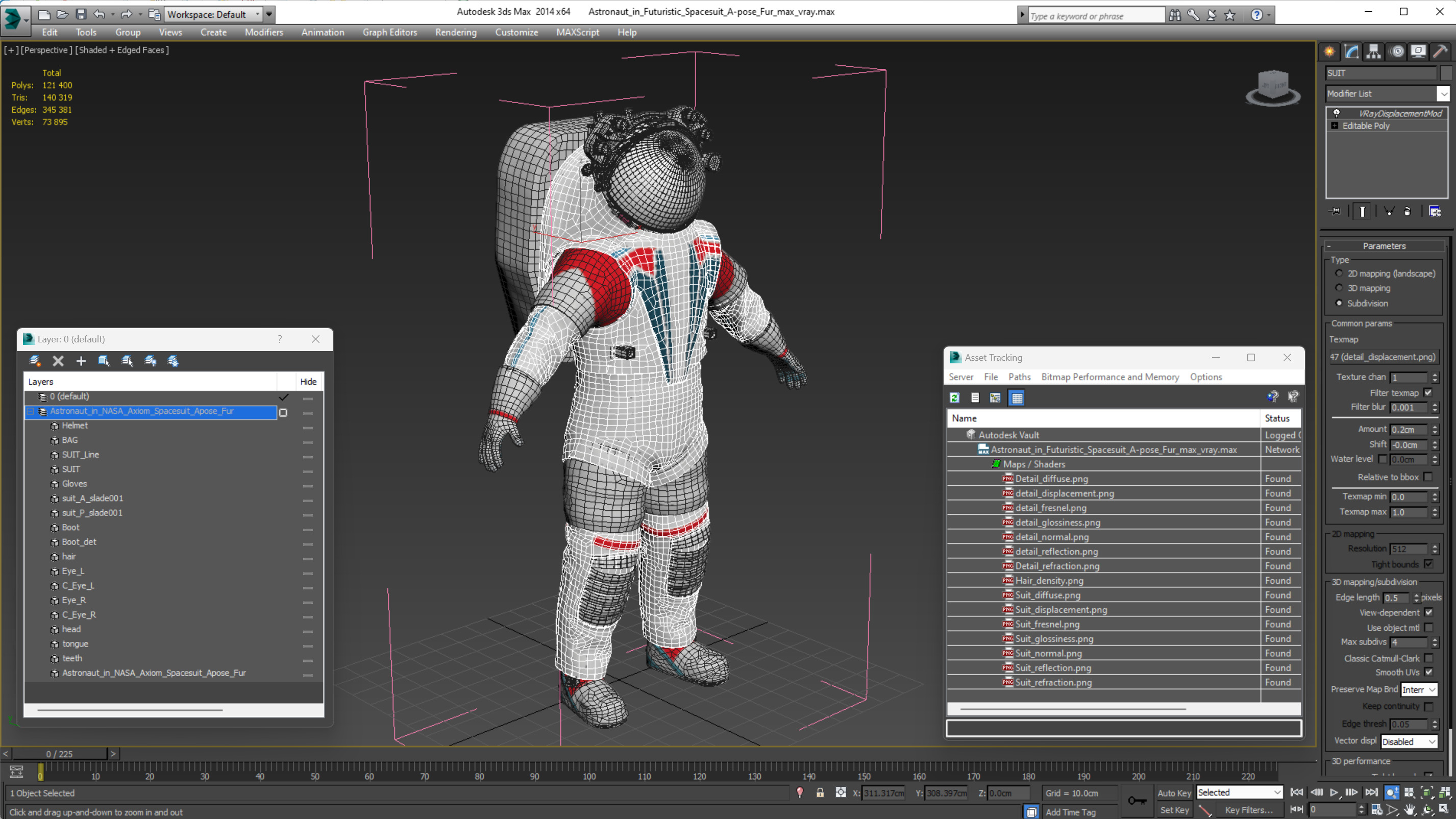This screenshot has height=819, width=1456.
Task: Click Go to End playback icon
Action: click(1372, 792)
